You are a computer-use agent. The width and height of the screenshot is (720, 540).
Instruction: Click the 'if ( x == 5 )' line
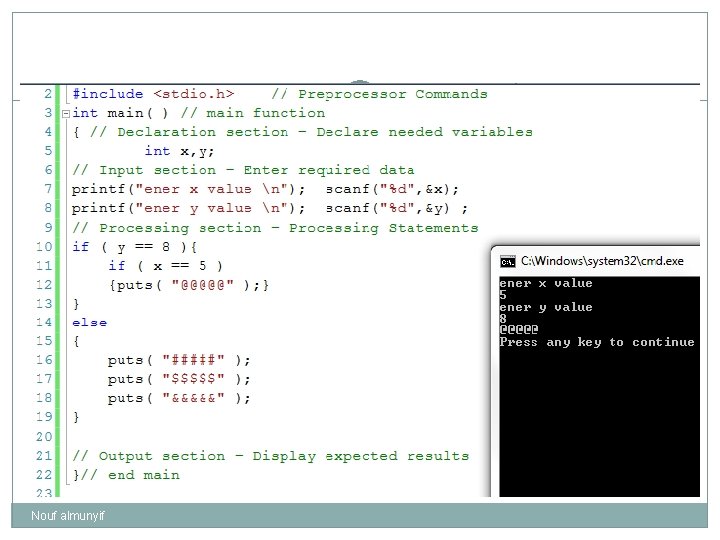[x=165, y=266]
